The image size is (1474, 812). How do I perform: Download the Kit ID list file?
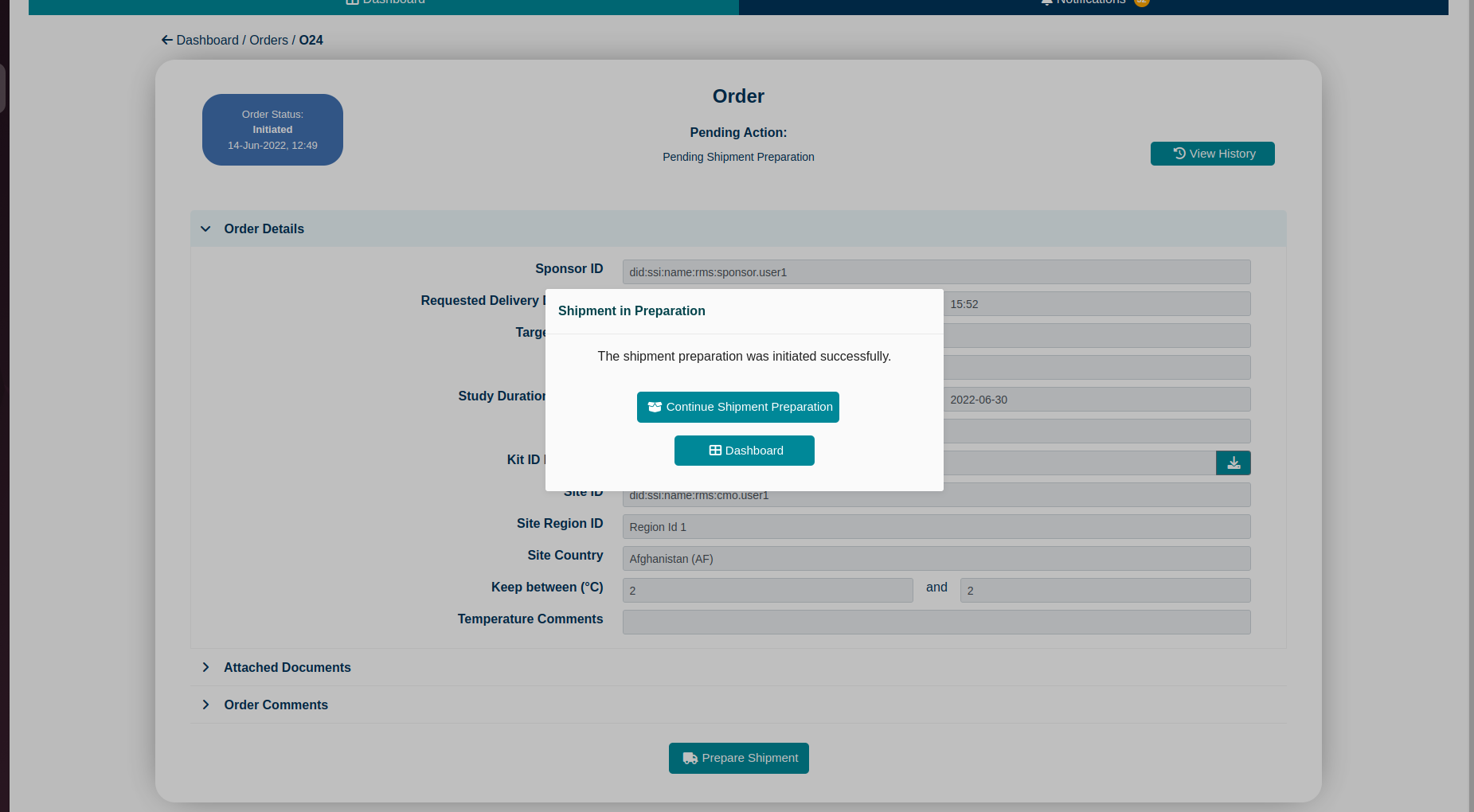tap(1233, 463)
